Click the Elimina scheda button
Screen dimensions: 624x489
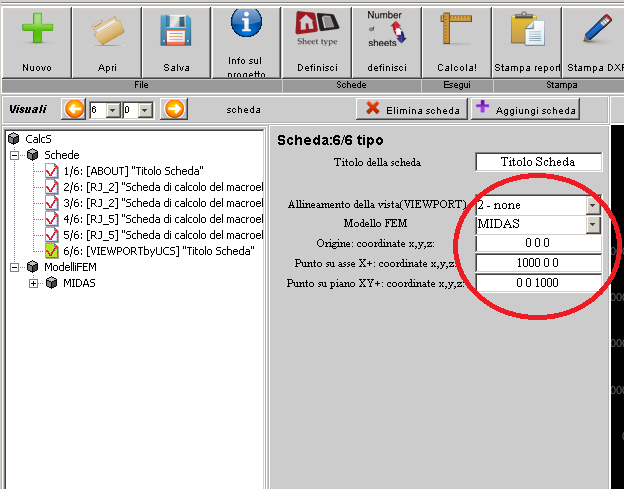pos(412,109)
